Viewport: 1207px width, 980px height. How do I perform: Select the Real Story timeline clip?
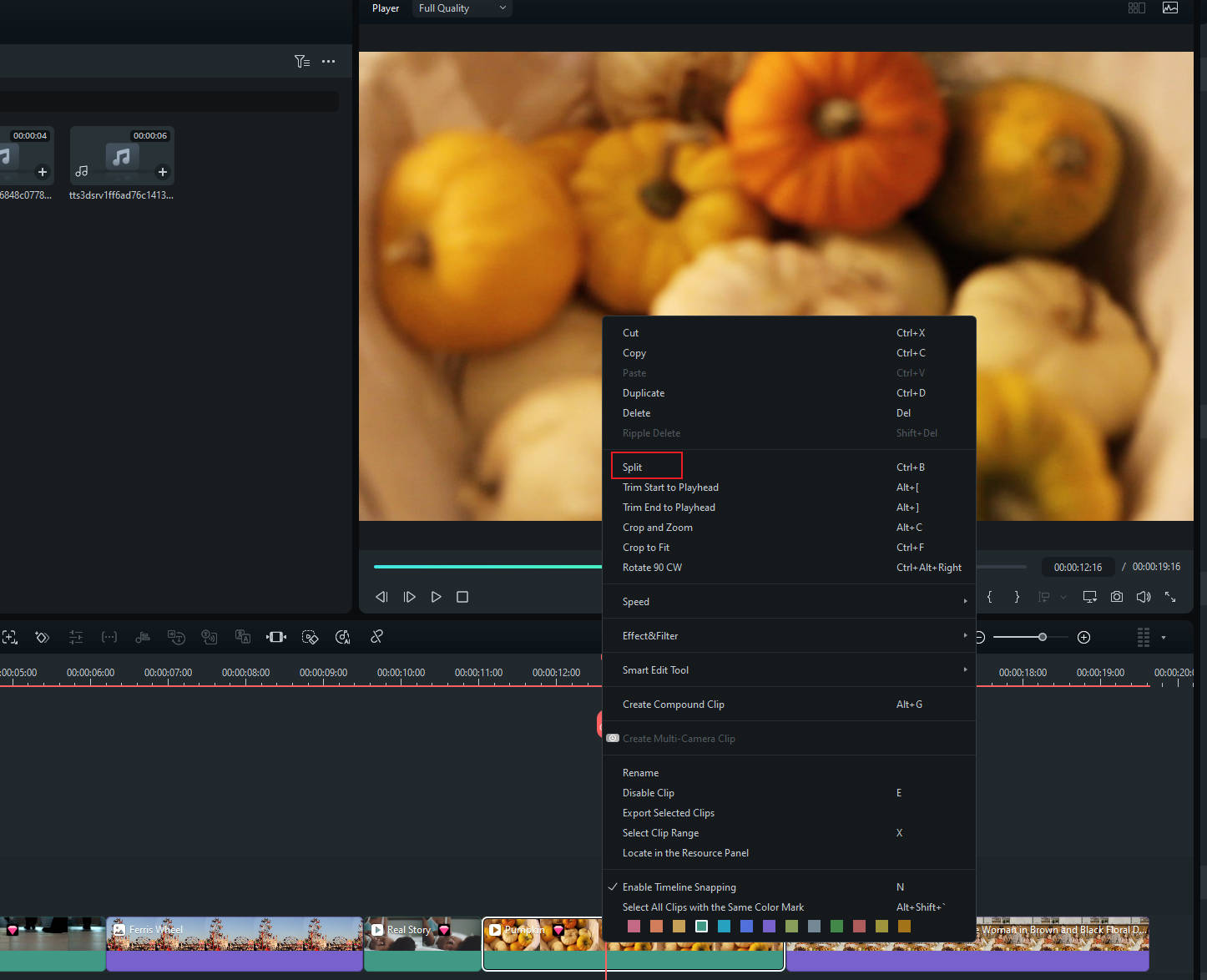[423, 944]
